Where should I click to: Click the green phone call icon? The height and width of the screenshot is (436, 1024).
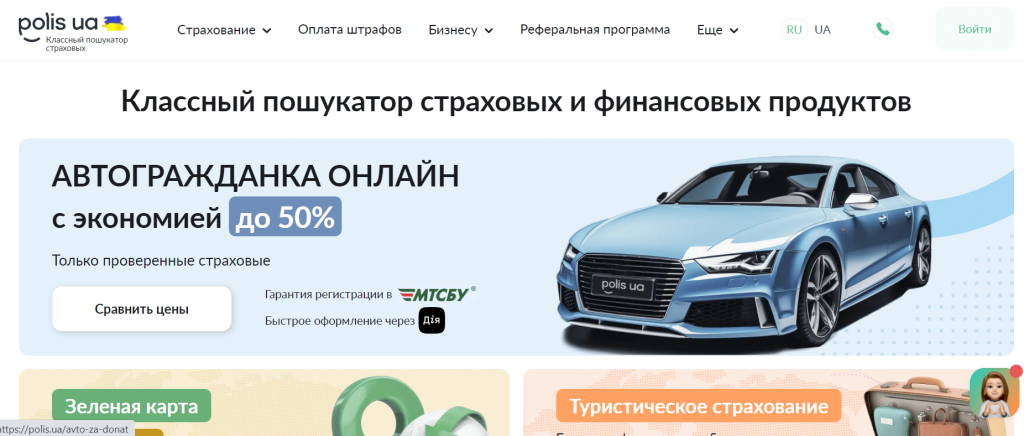[x=882, y=29]
